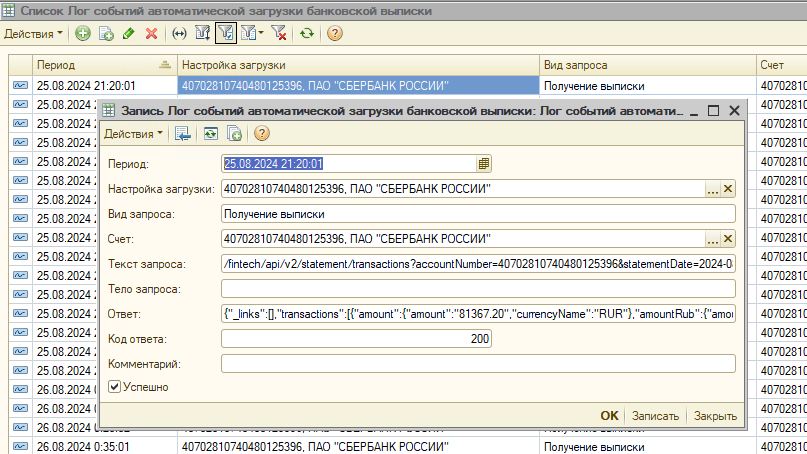
Task: Click the row icon beside 26.08.2024 0:35:01
Action: click(21, 446)
